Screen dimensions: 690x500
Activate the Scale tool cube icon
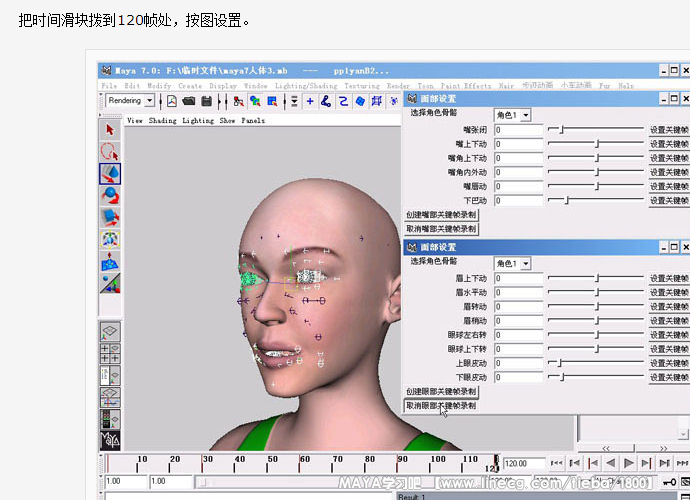pos(110,217)
